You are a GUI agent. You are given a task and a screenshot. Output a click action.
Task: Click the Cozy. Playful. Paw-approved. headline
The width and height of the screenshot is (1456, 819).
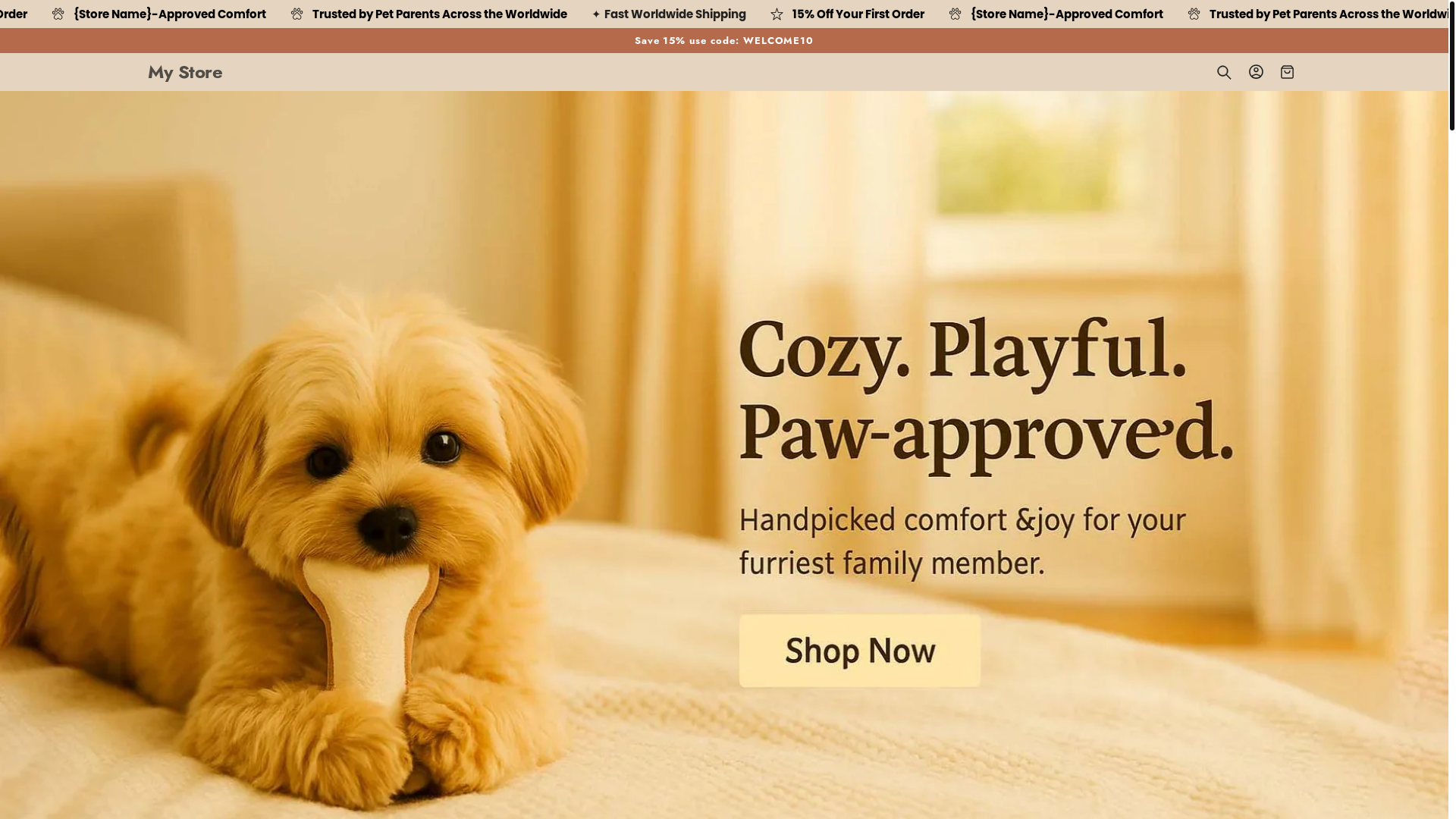[x=986, y=391]
